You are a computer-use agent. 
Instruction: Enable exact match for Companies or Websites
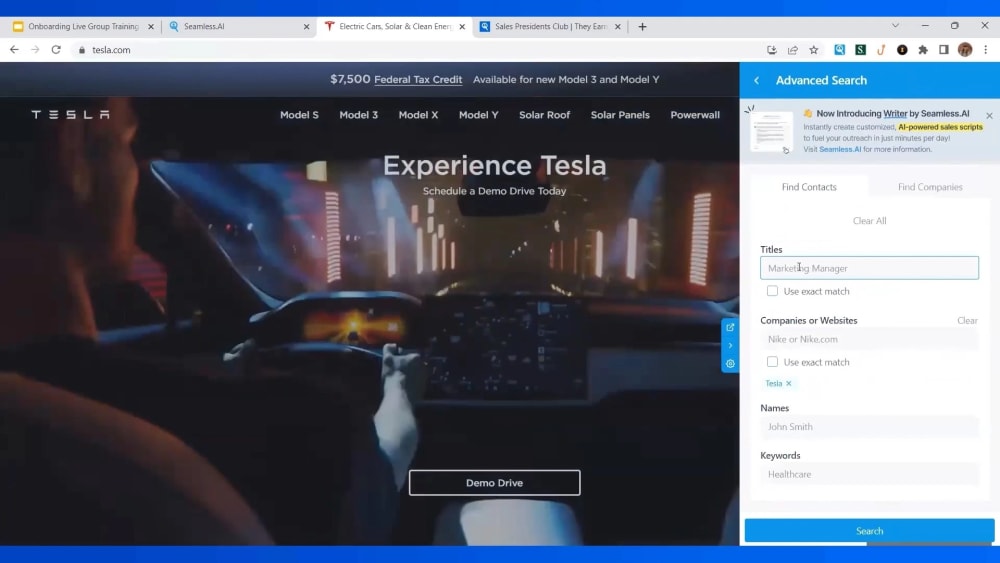tap(772, 362)
